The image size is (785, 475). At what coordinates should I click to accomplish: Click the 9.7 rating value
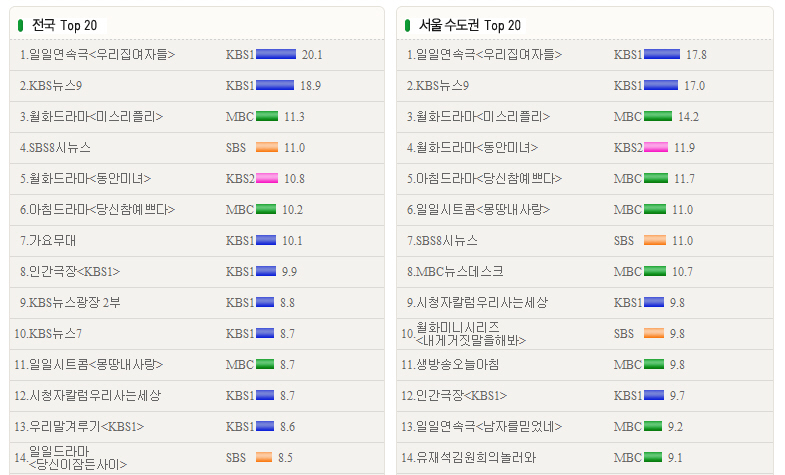pos(677,396)
